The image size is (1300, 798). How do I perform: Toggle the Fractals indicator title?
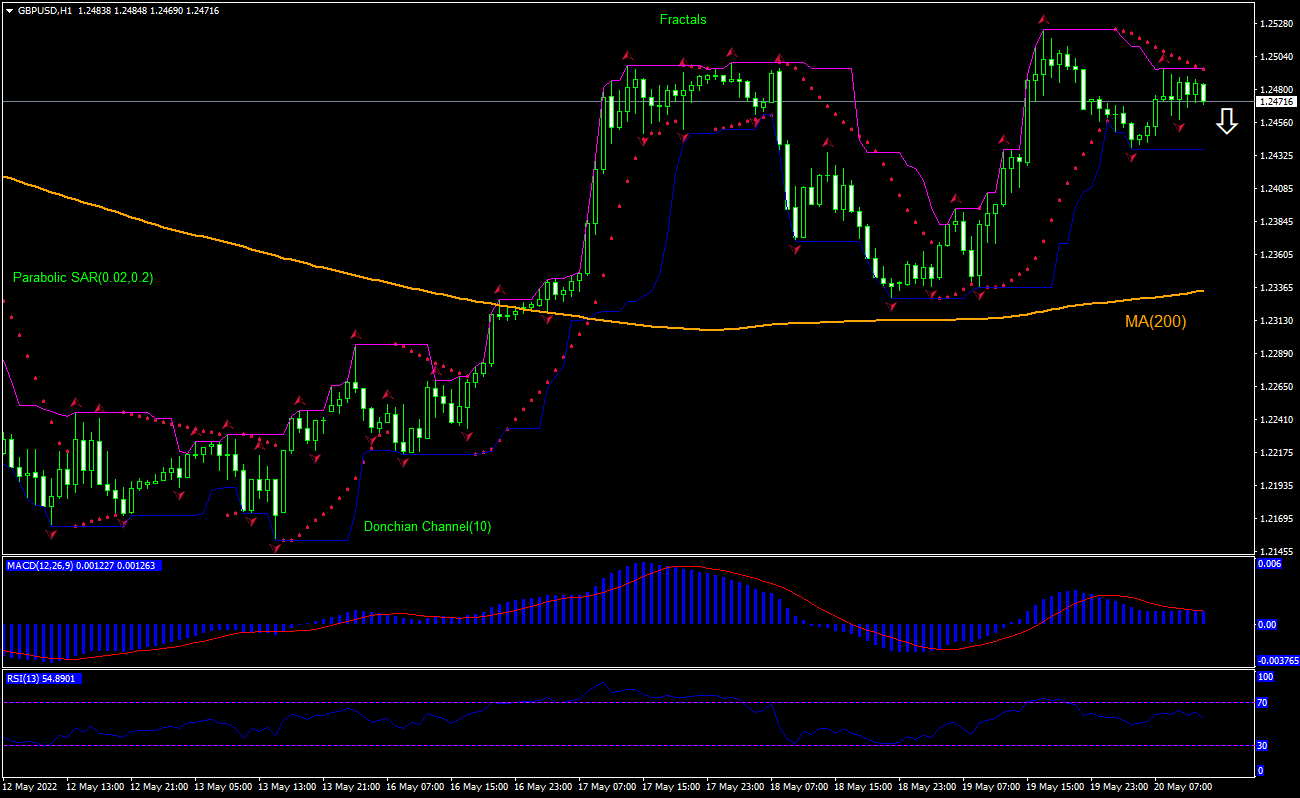pos(681,19)
